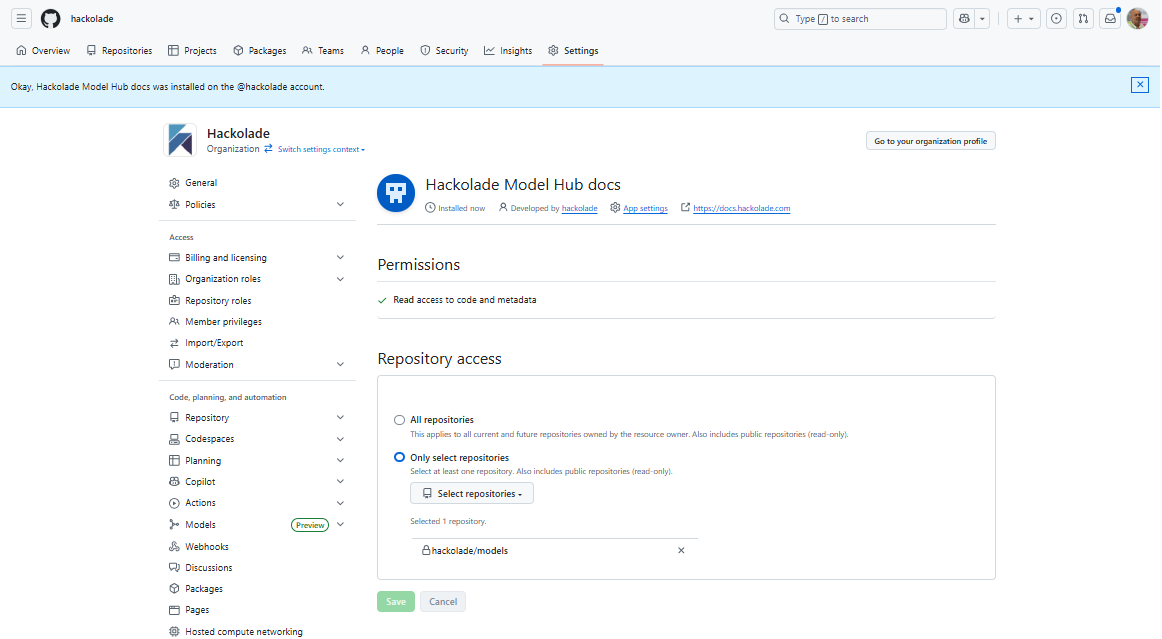Open the Select repositories dropdown
The width and height of the screenshot is (1162, 639).
click(x=471, y=493)
